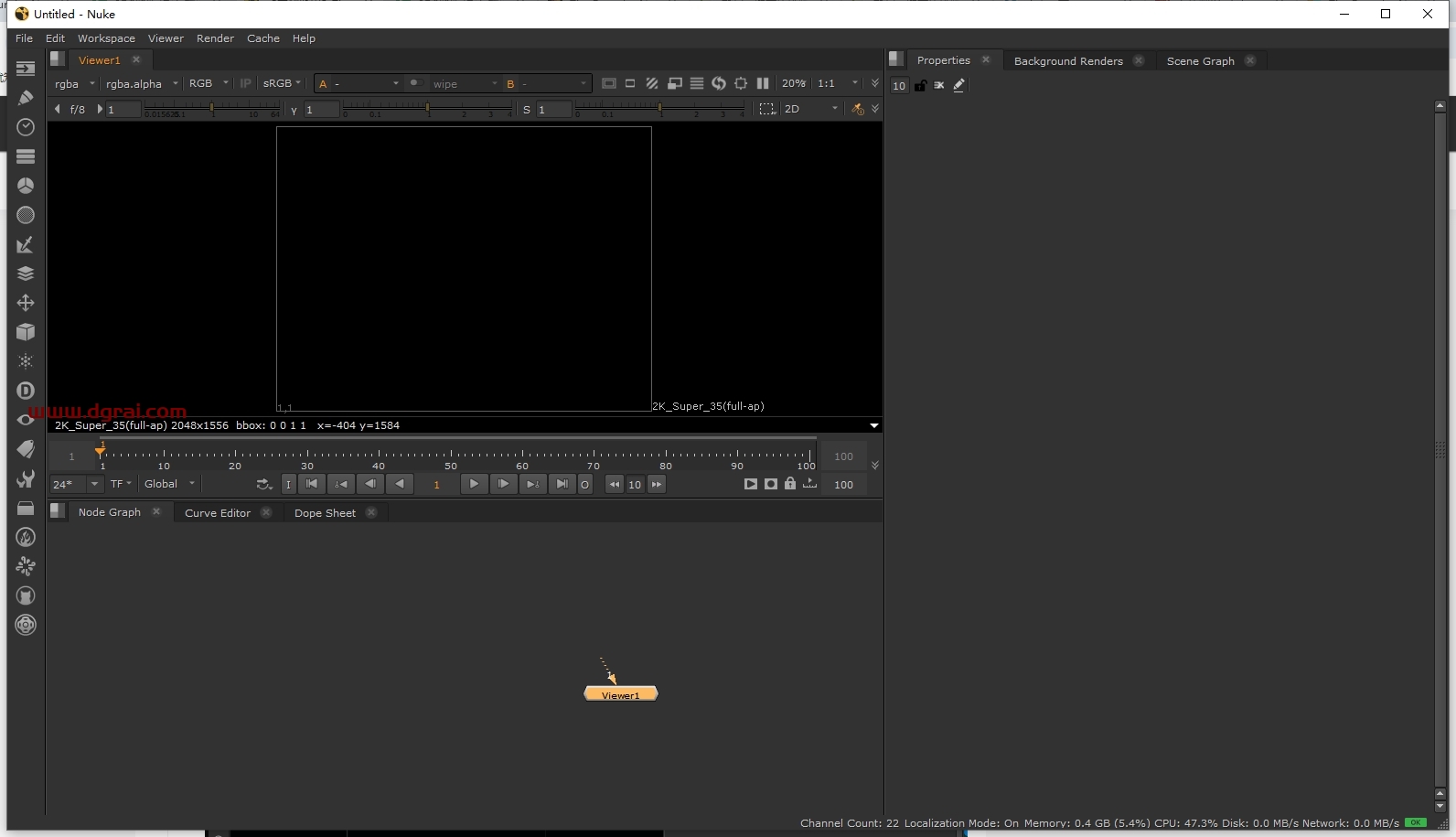The image size is (1456, 837).
Task: Click the go to last frame button
Action: [x=562, y=484]
